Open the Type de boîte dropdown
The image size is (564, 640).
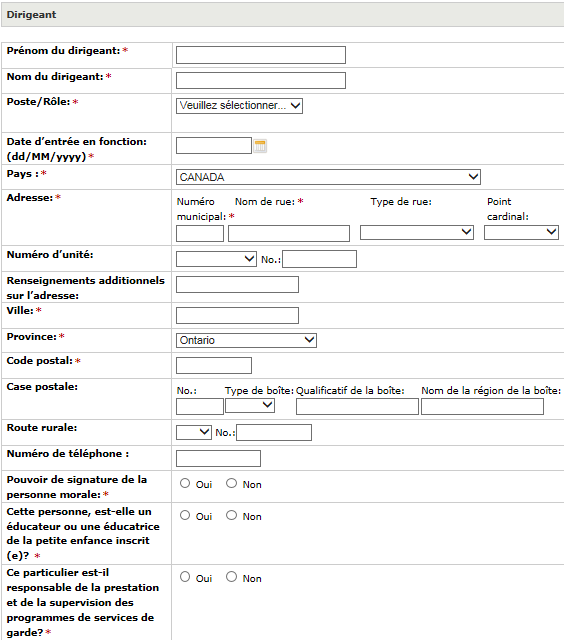click(x=250, y=405)
